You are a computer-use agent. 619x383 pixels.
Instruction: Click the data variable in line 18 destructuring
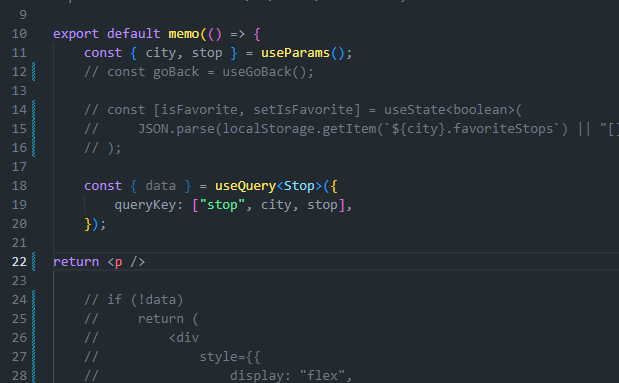pyautogui.click(x=161, y=186)
